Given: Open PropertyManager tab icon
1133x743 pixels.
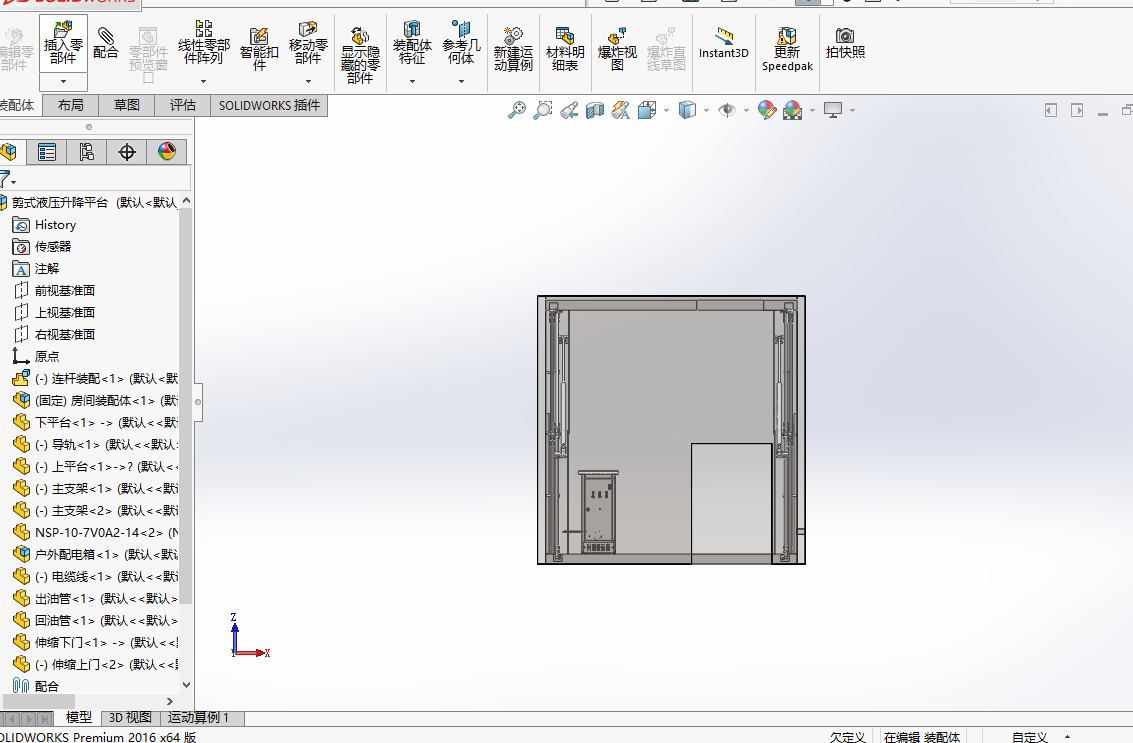Looking at the screenshot, I should click(47, 152).
